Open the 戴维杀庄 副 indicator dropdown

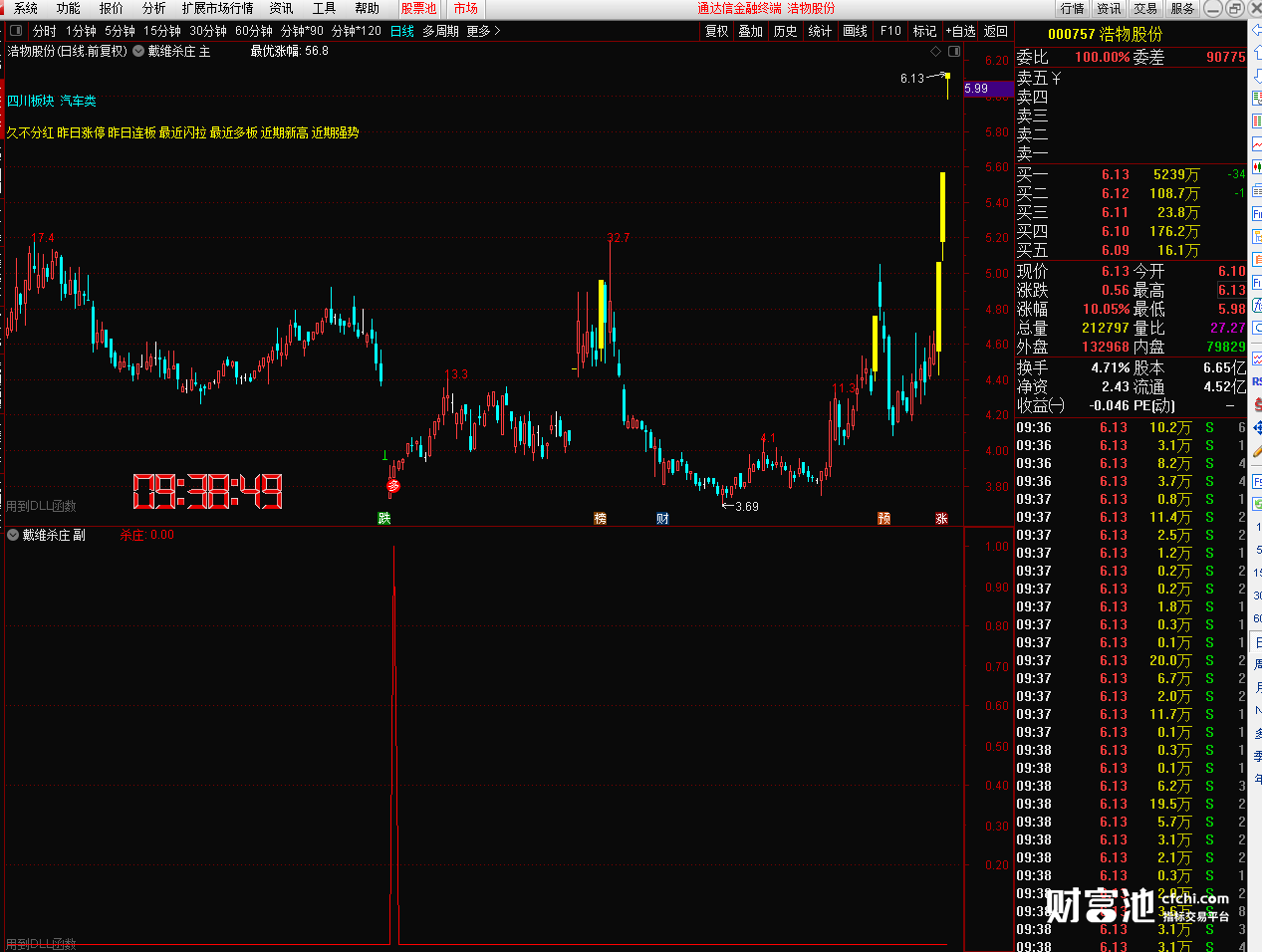[13, 535]
